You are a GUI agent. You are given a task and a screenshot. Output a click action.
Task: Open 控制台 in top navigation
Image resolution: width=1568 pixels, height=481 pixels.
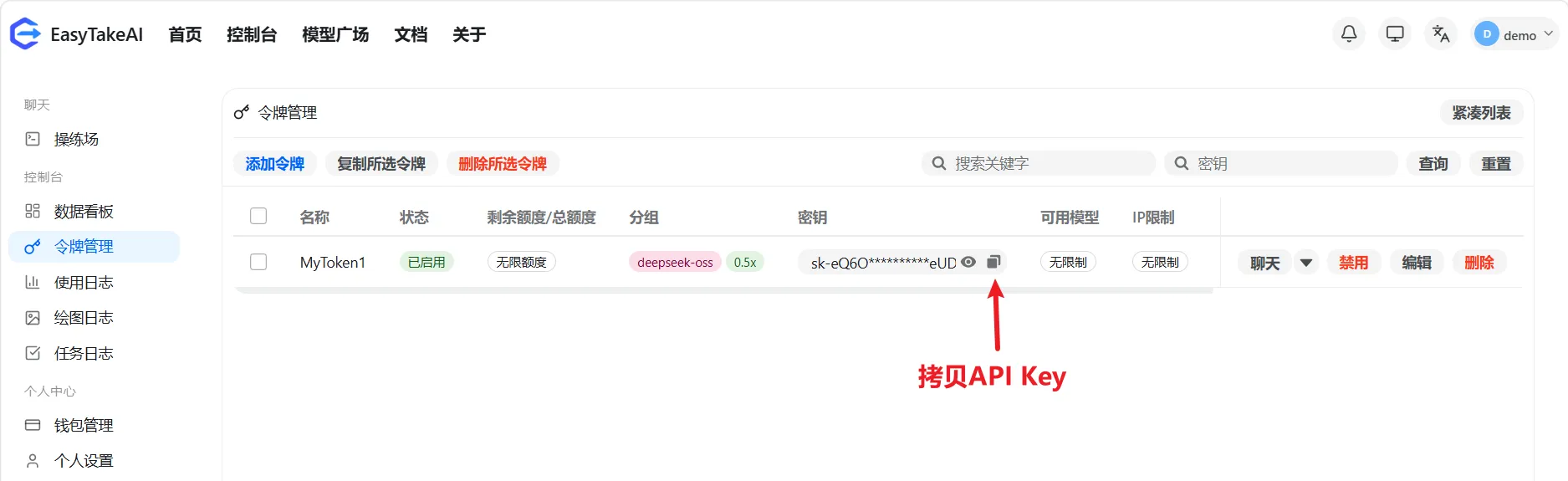(252, 34)
